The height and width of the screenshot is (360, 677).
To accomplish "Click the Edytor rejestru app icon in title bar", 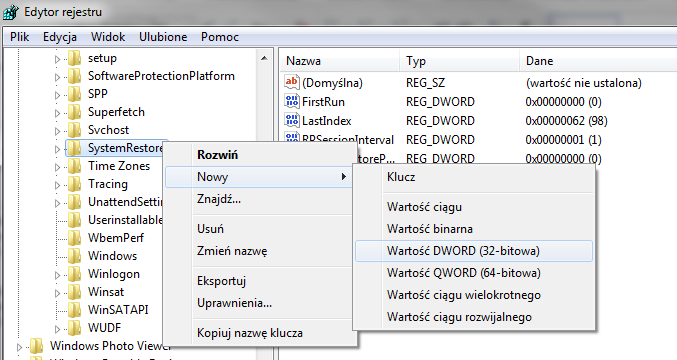I will click(x=11, y=12).
